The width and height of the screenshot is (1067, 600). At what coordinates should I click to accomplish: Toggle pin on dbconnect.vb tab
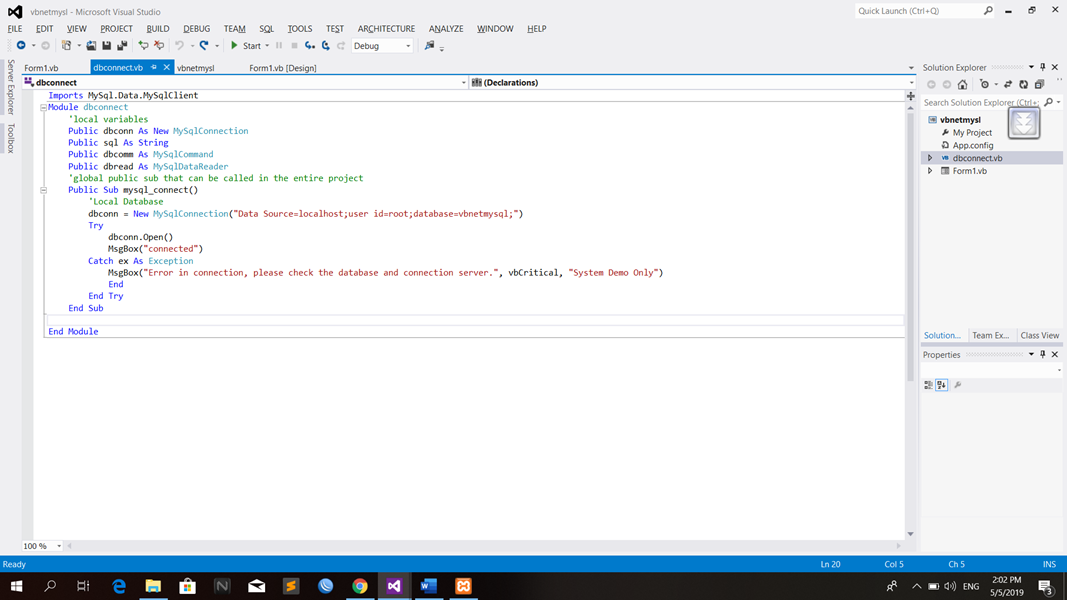point(154,67)
